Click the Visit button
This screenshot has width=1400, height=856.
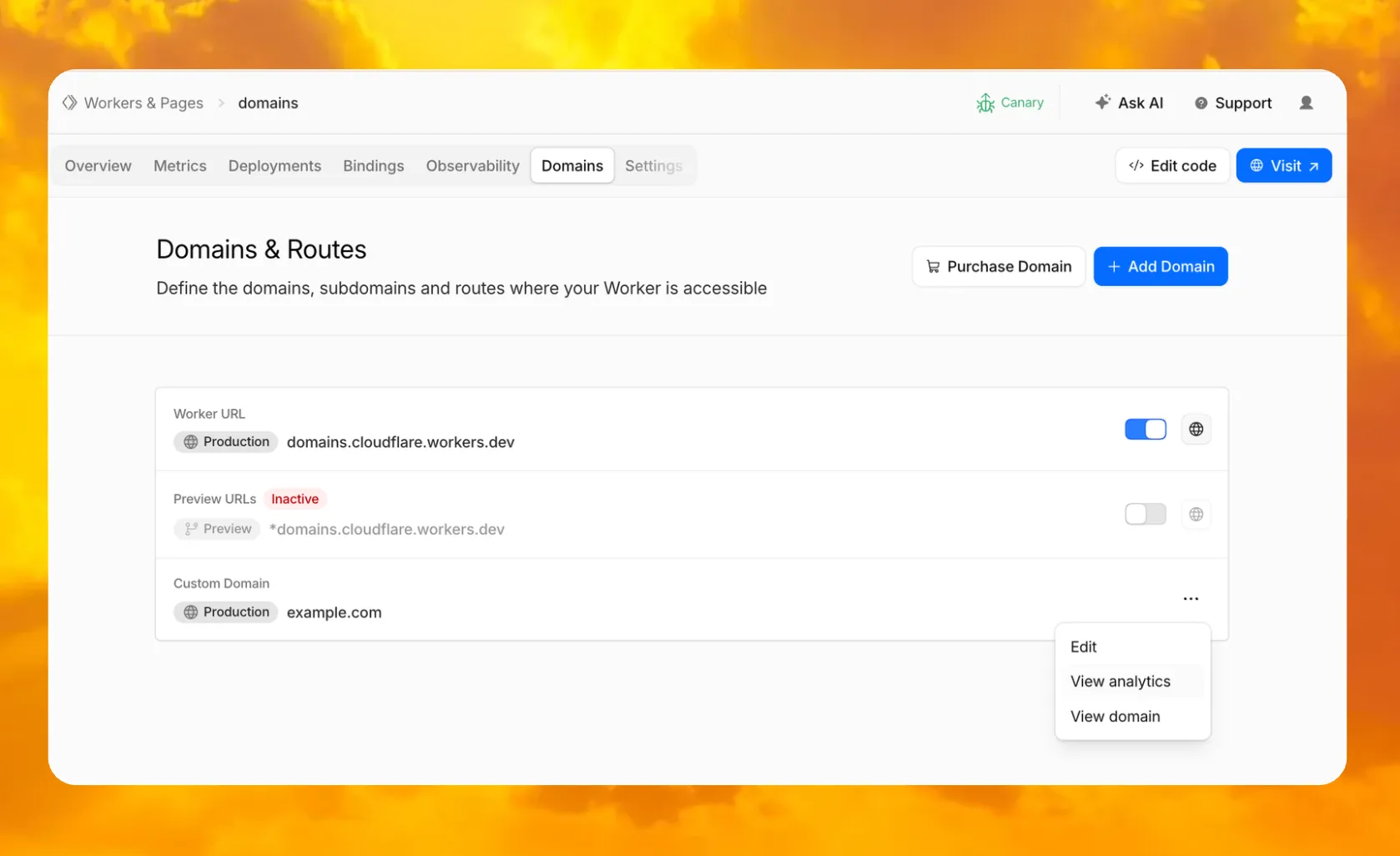(x=1284, y=165)
